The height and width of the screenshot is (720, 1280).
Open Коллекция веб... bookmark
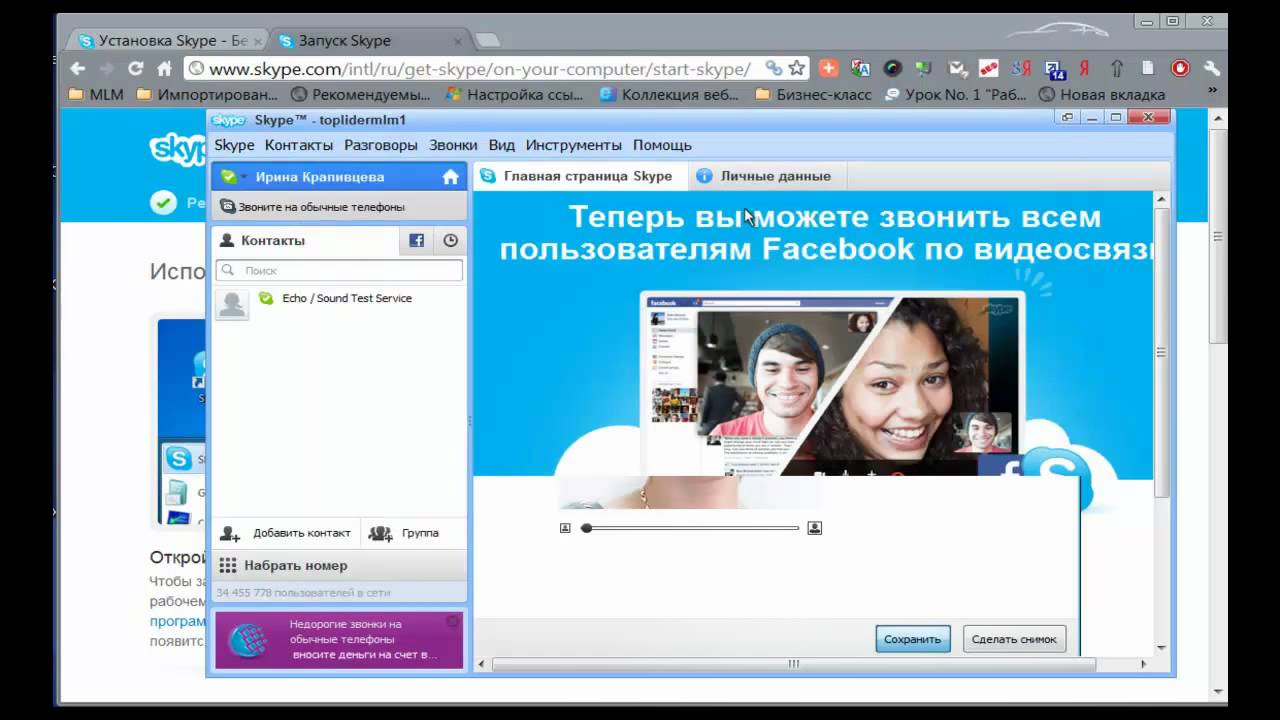670,95
